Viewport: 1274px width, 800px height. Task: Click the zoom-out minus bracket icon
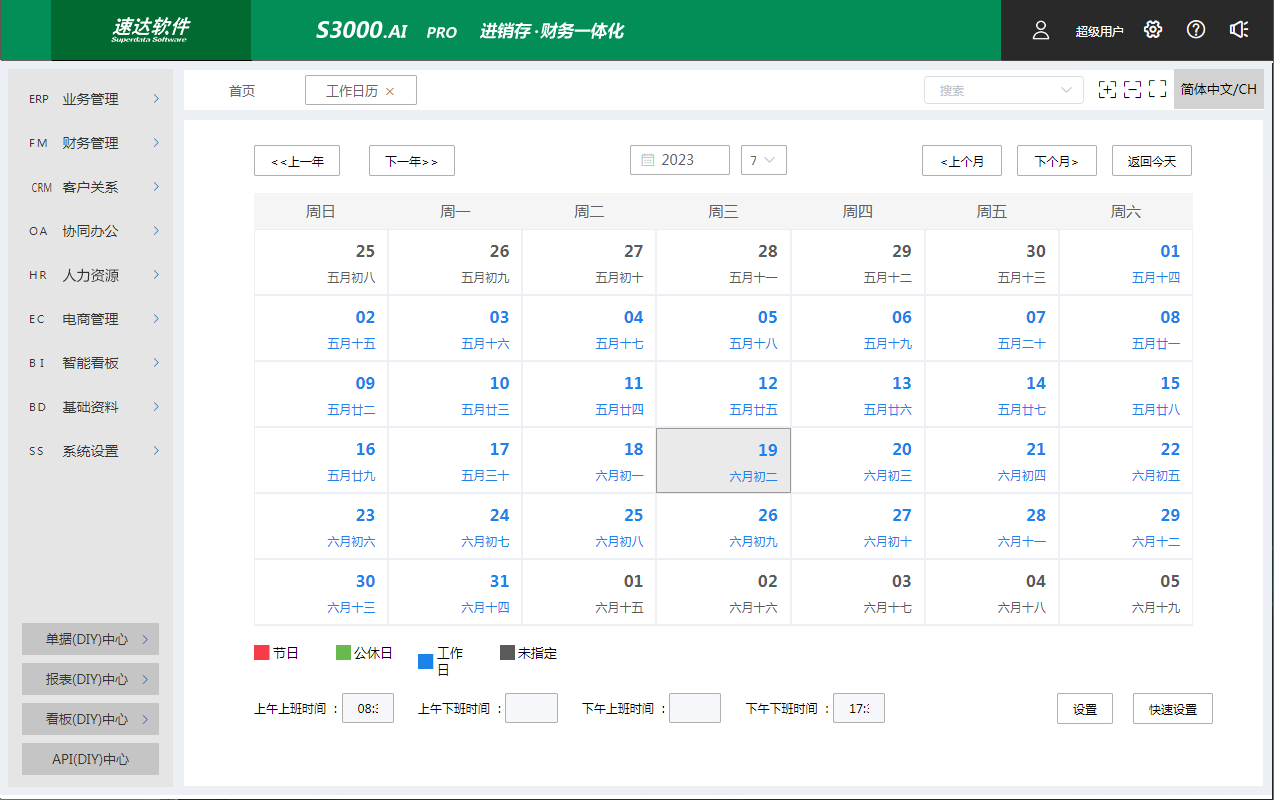pyautogui.click(x=1132, y=90)
